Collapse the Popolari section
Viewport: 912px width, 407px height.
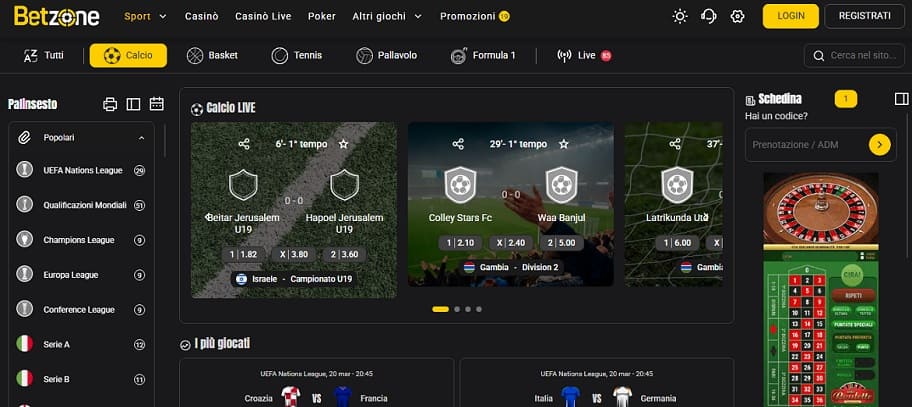pyautogui.click(x=81, y=138)
